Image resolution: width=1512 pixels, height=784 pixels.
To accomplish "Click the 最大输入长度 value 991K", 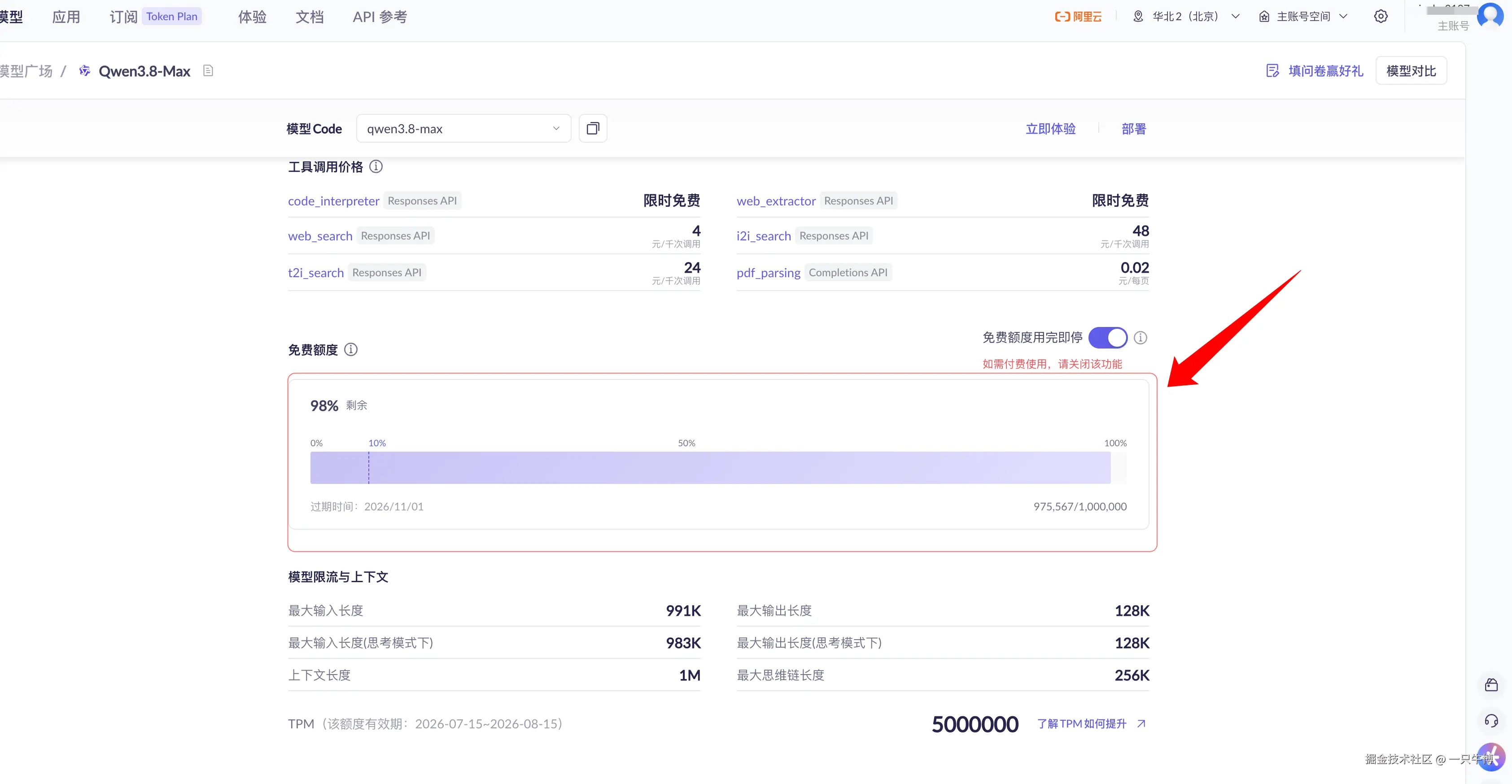I will (x=683, y=611).
